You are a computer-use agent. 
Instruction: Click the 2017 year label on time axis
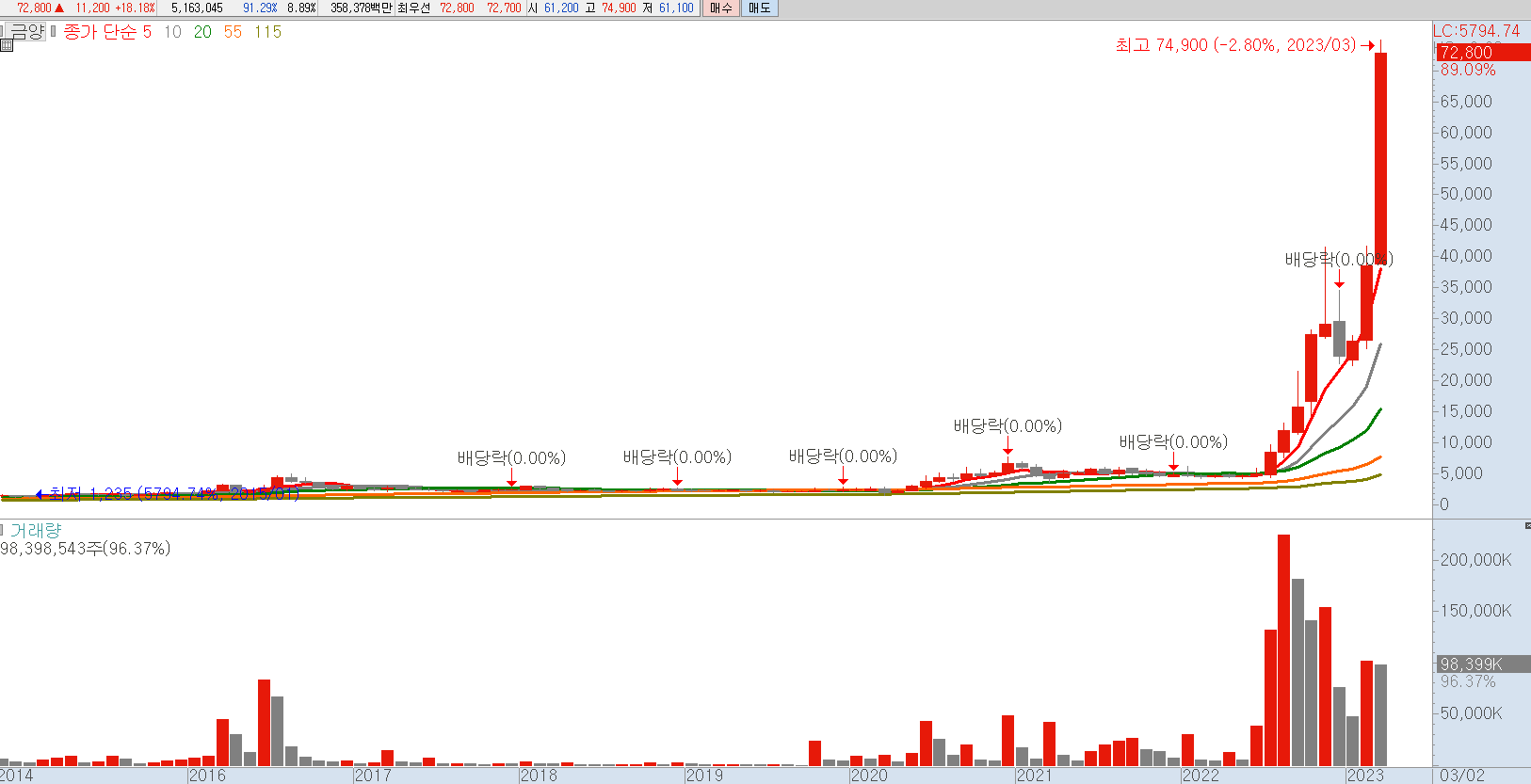[x=373, y=776]
